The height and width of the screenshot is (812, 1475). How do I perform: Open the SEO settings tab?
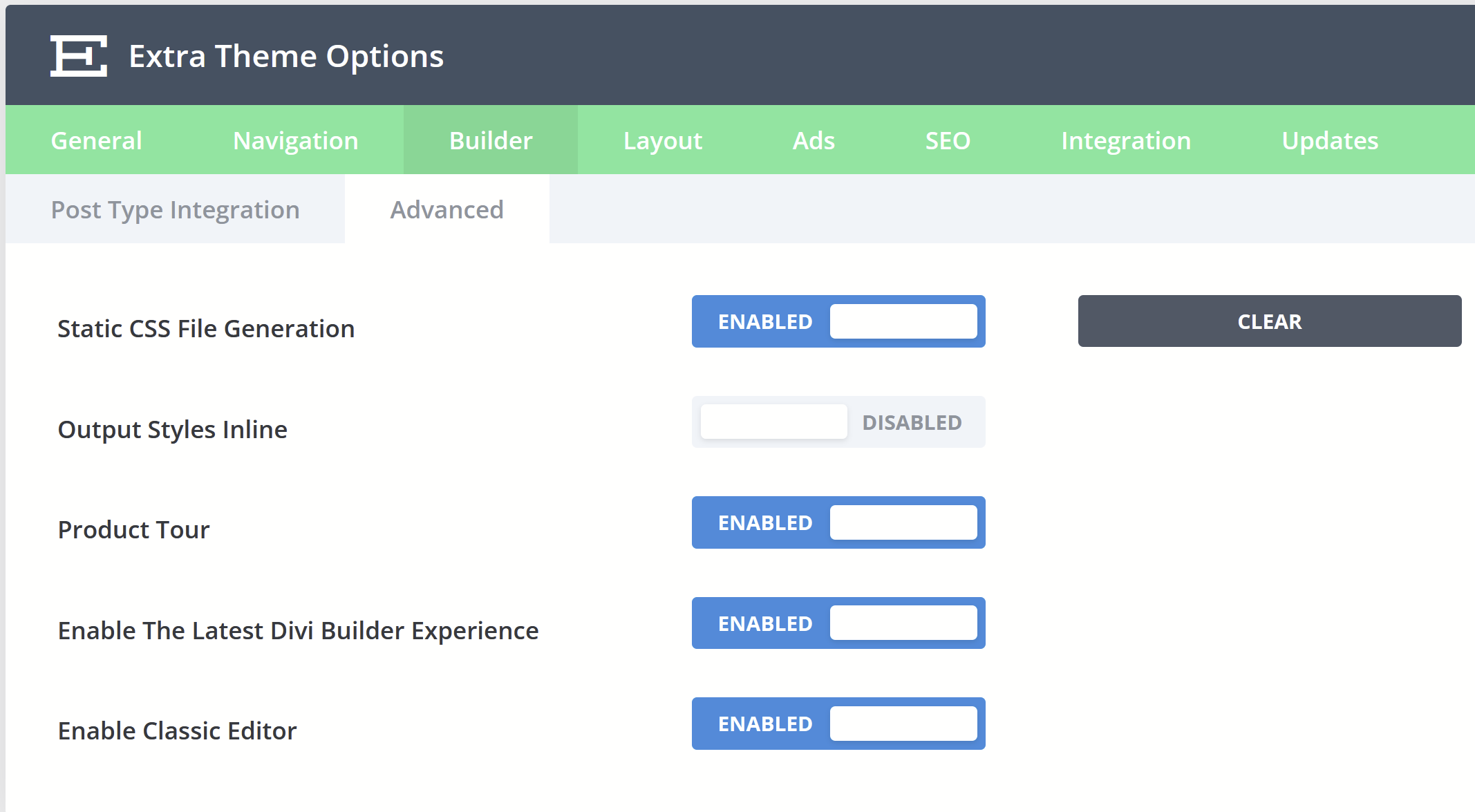948,140
